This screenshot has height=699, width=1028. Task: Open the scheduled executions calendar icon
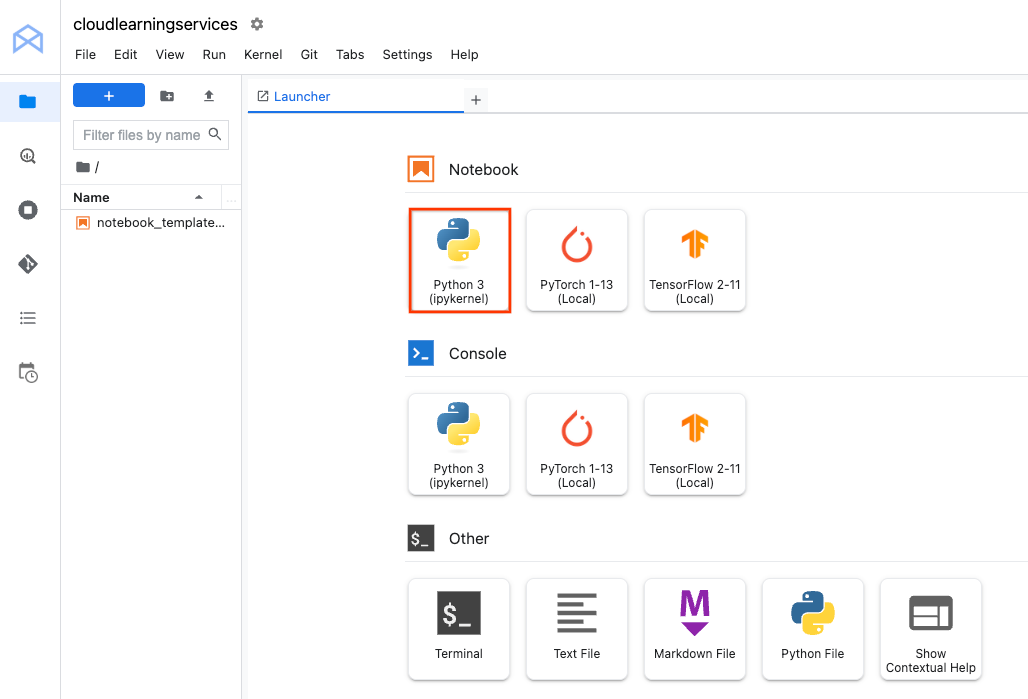click(28, 372)
